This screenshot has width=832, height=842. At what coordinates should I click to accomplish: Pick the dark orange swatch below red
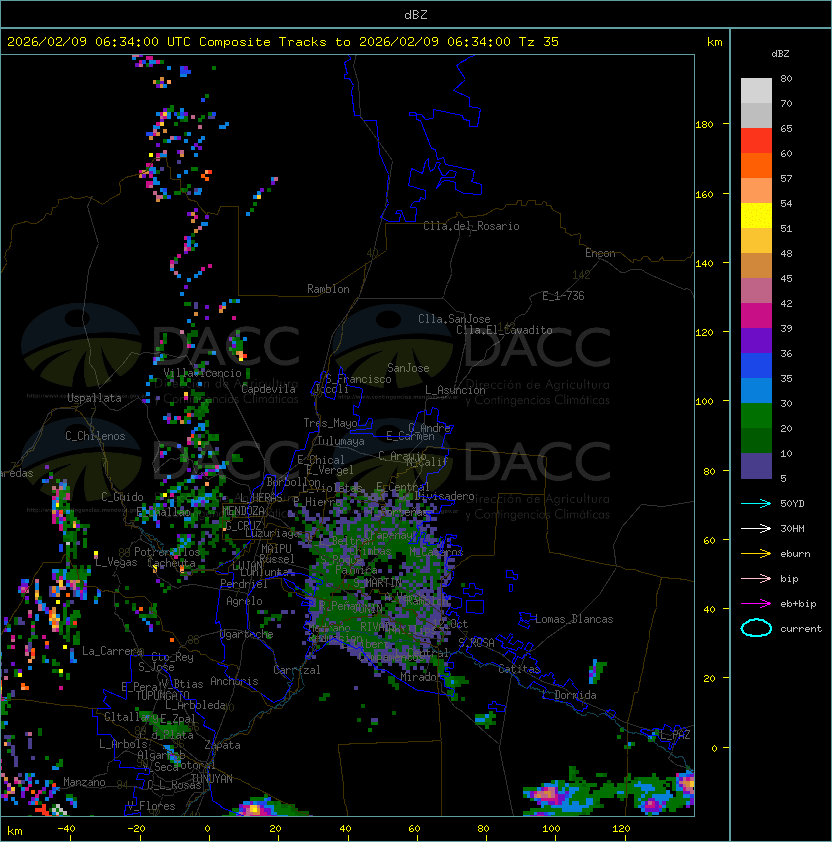coord(756,165)
